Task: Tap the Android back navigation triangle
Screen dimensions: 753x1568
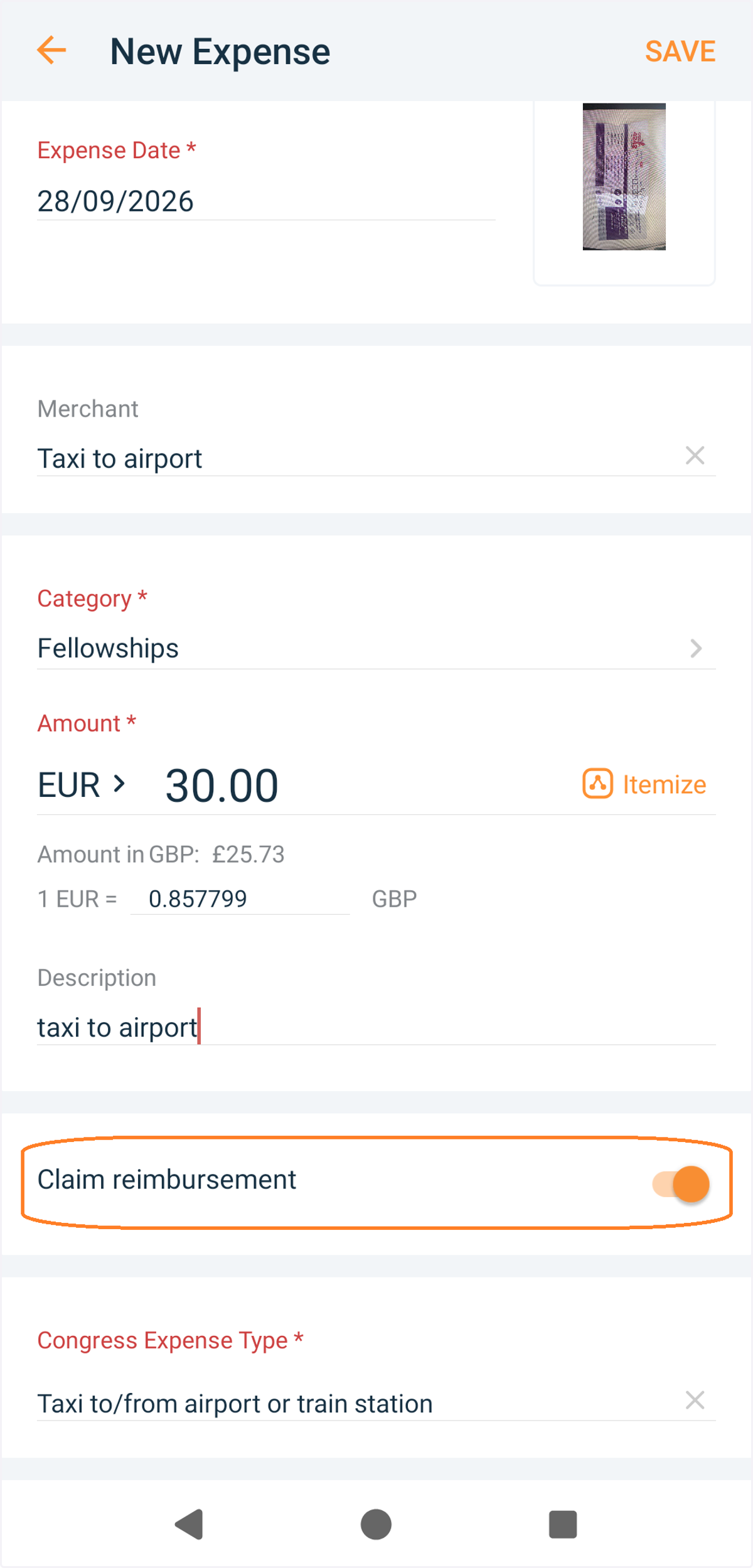Action: click(189, 1524)
